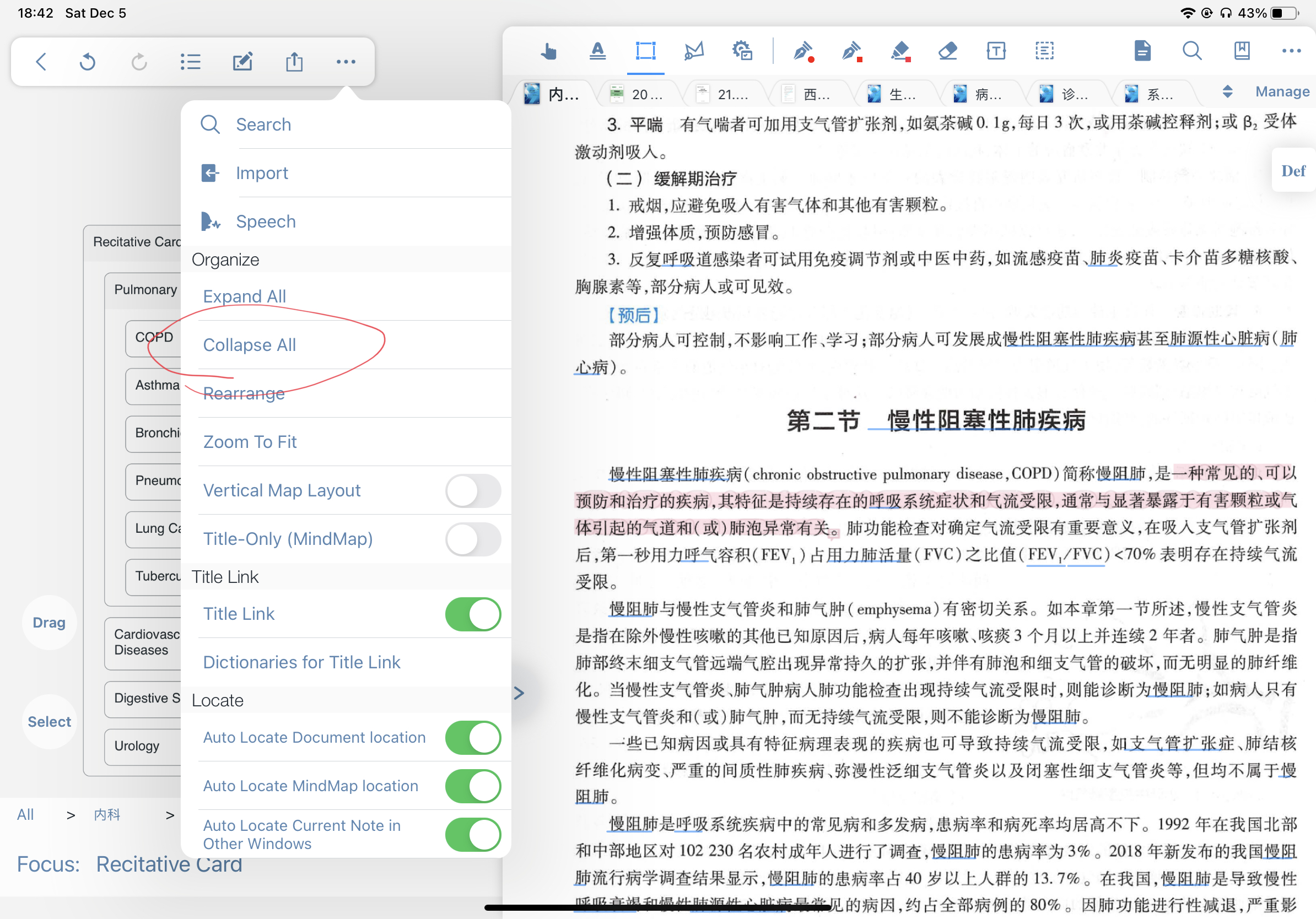Tap the undo arrow in mindmap toolbar

click(x=87, y=61)
